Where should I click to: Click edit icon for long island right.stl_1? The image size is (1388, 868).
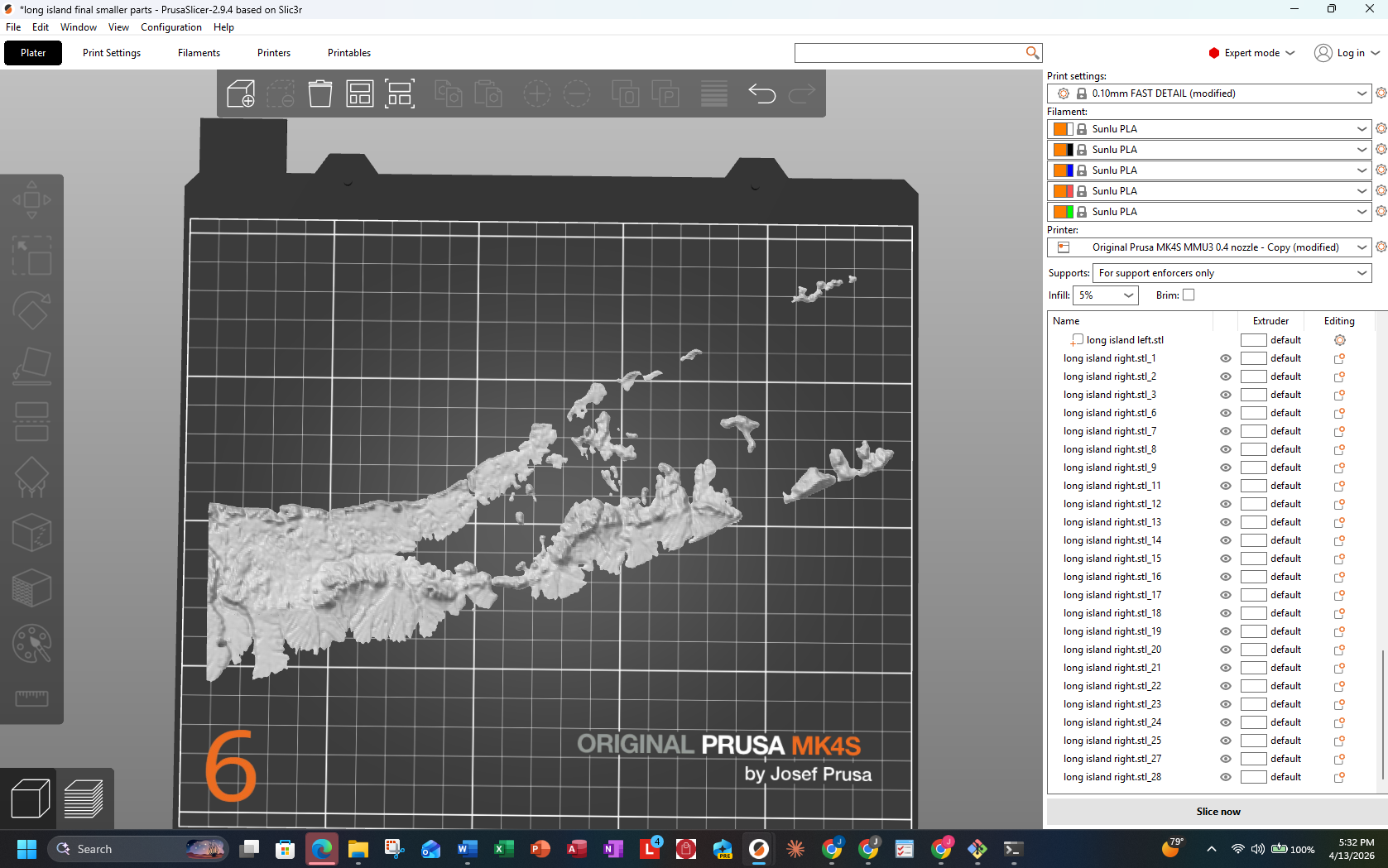point(1339,358)
